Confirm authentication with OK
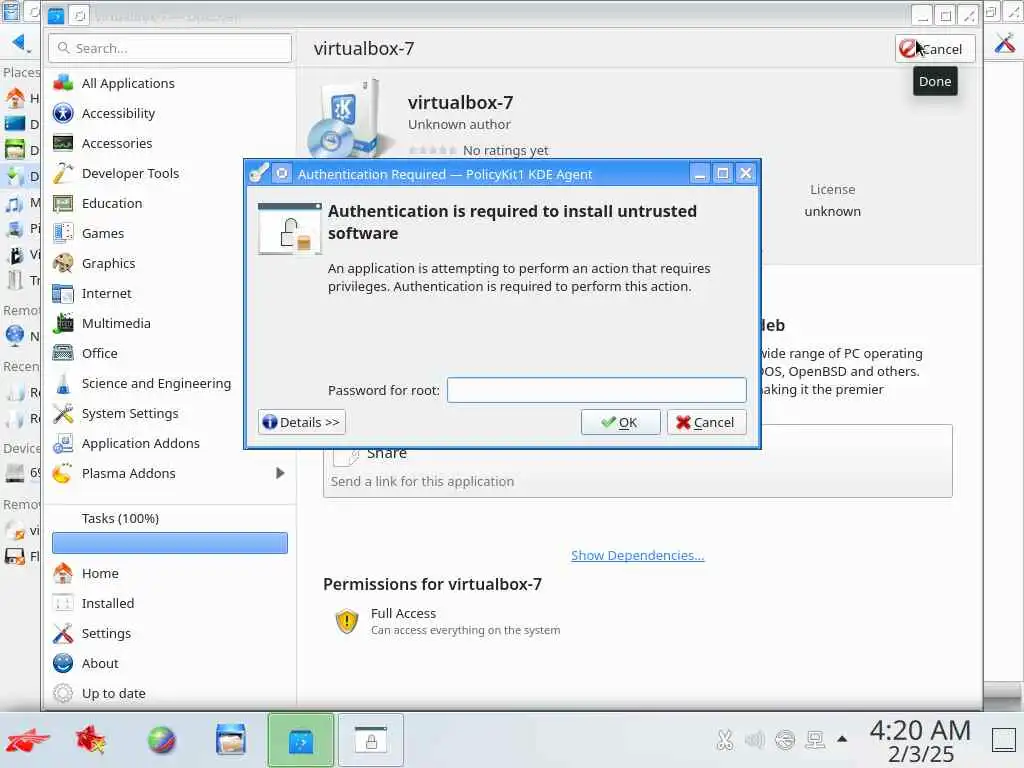The image size is (1024, 768). pos(620,423)
